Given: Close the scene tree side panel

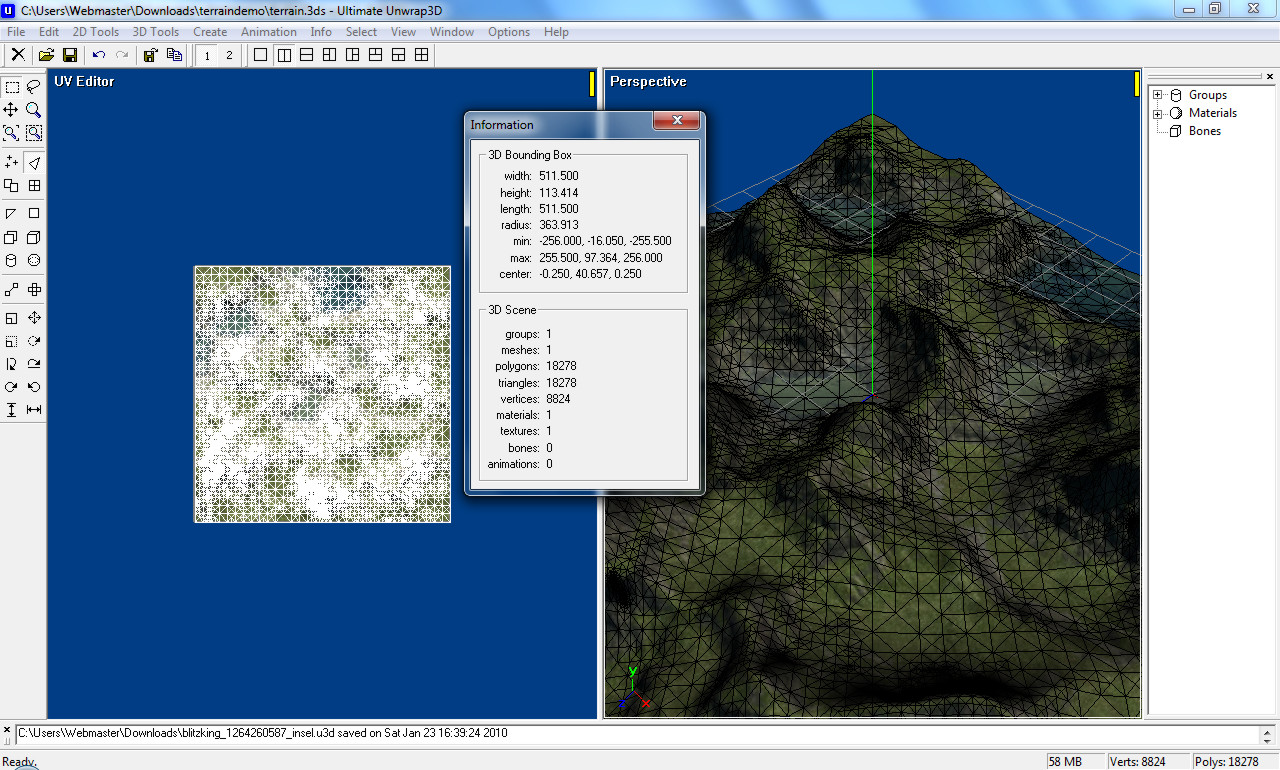Looking at the screenshot, I should (1271, 76).
